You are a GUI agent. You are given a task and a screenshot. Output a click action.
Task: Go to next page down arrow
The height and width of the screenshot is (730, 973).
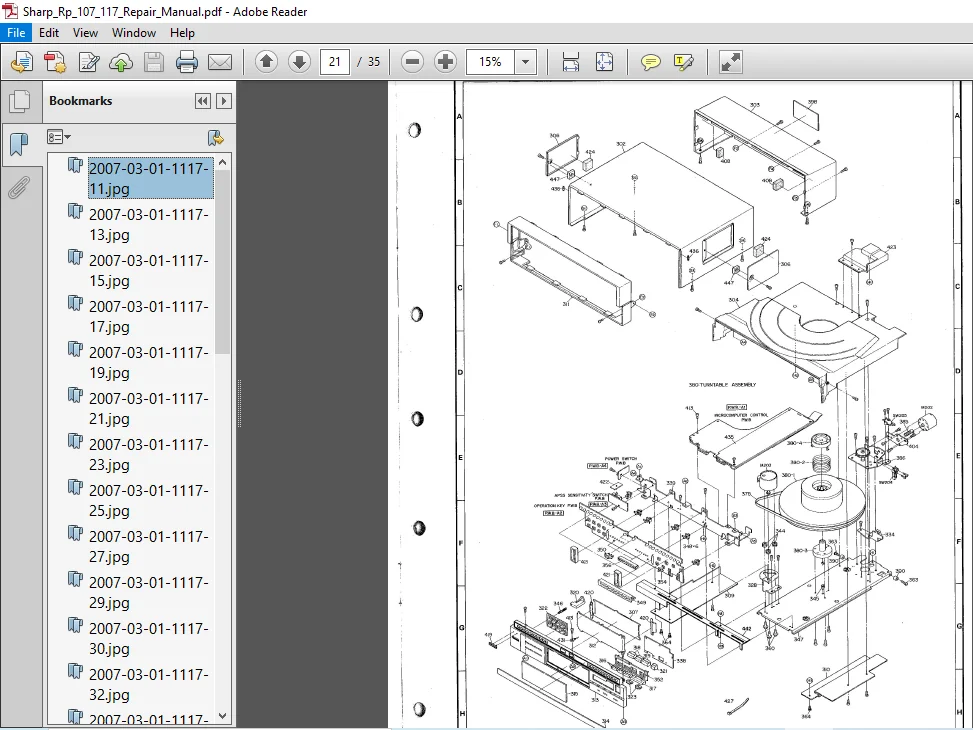[299, 61]
